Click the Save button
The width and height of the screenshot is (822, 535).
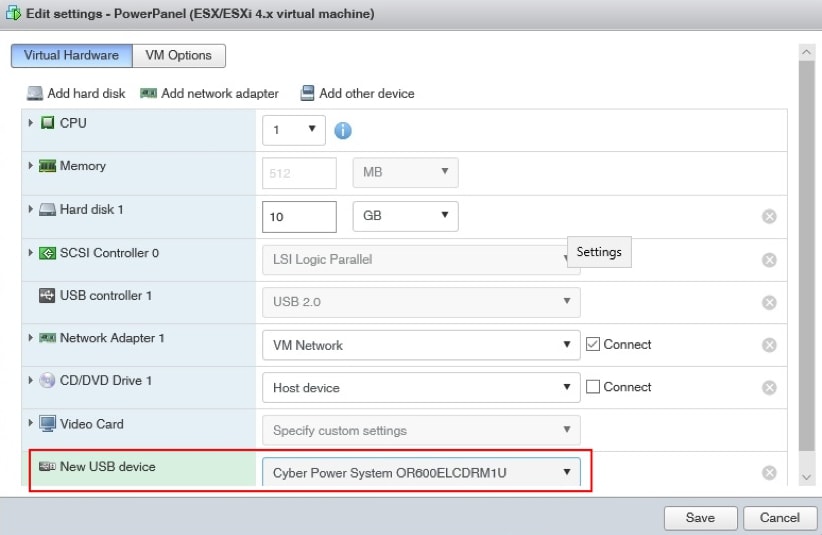tap(700, 518)
